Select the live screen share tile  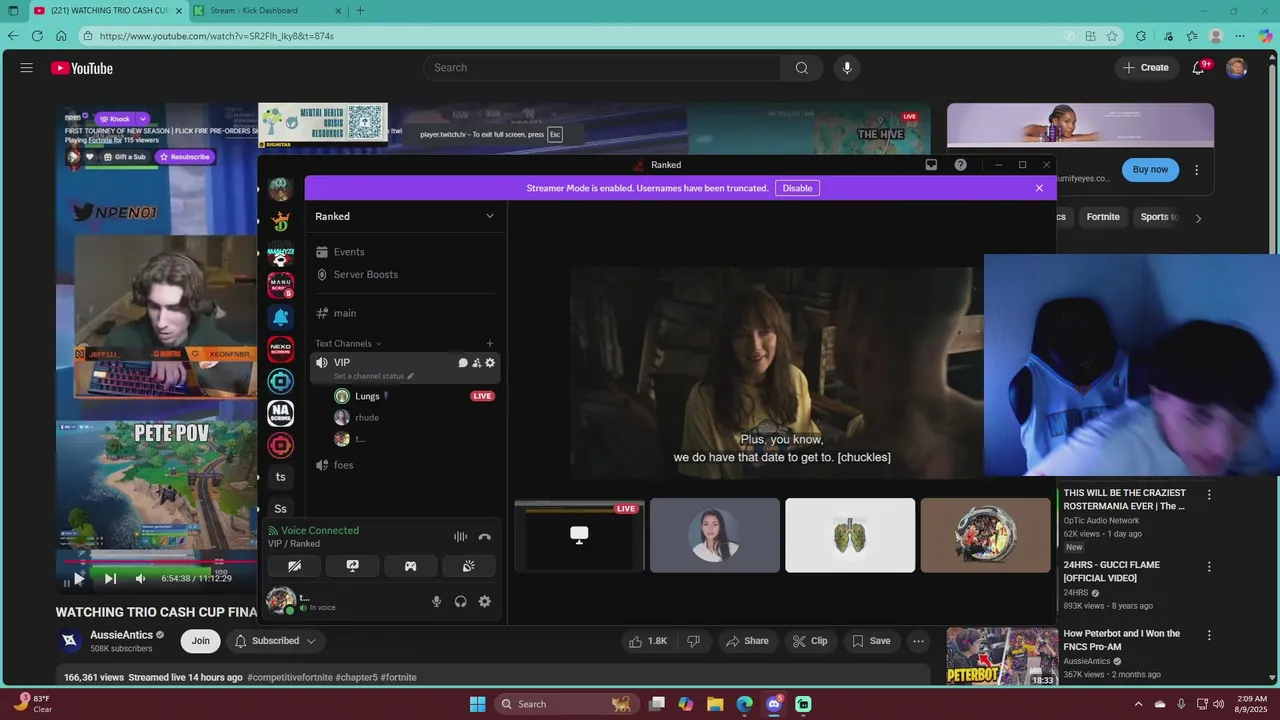(x=579, y=536)
